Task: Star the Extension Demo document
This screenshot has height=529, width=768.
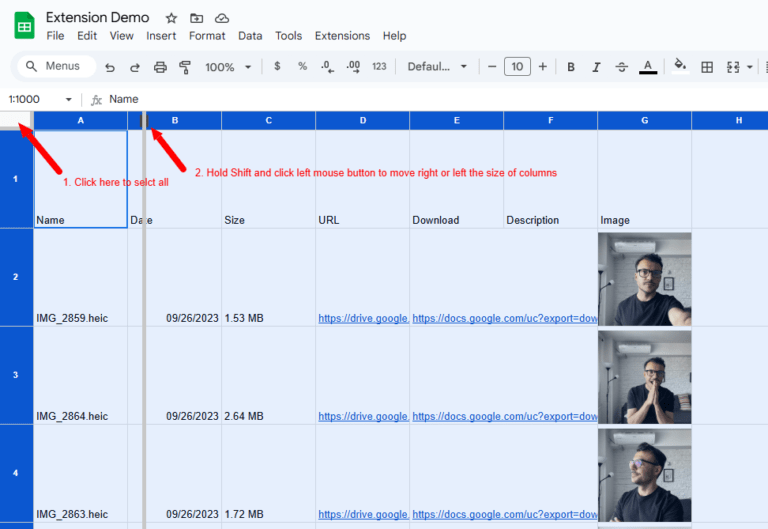Action: (171, 18)
